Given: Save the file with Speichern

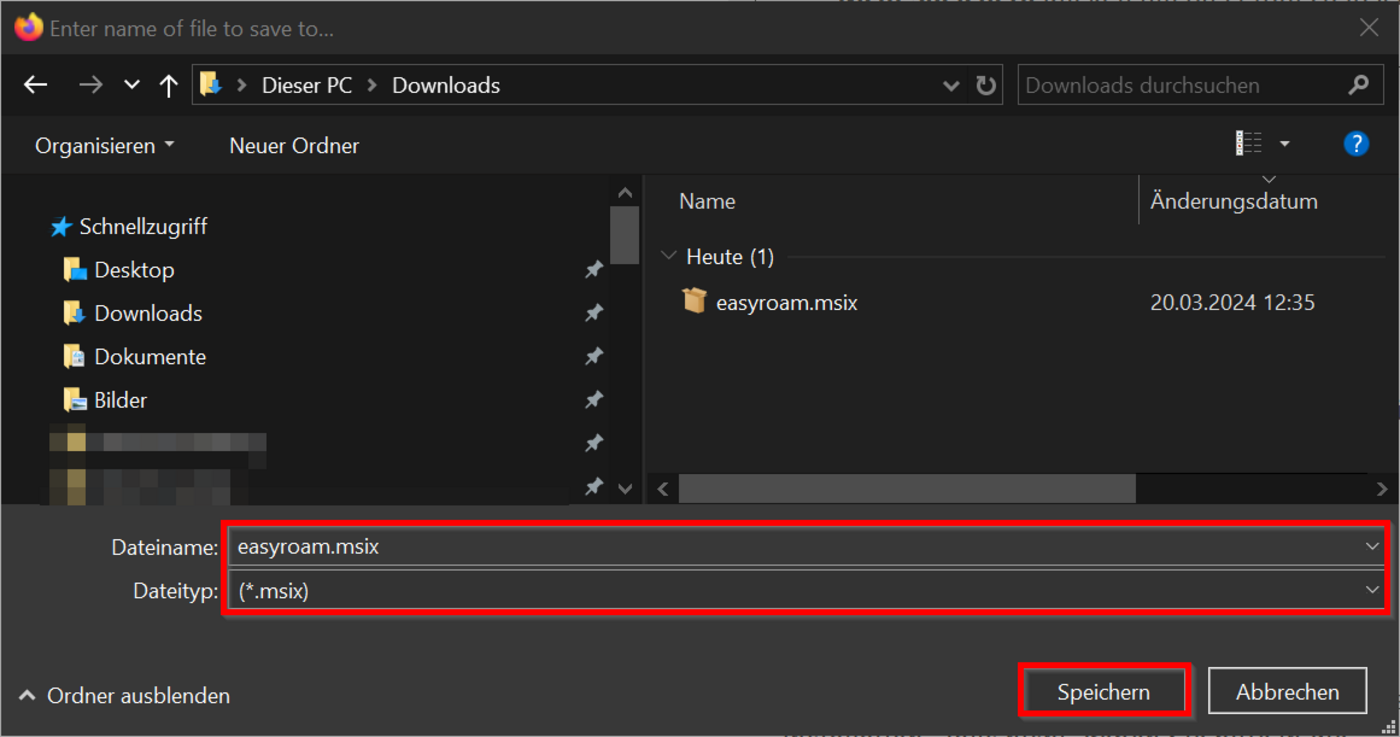Looking at the screenshot, I should 1104,691.
